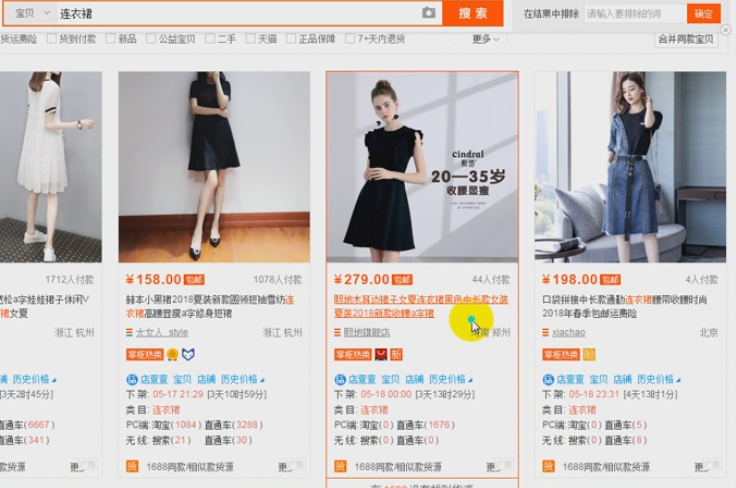Screen dimensions: 736x488
Task: Select the 店铺 tab on the ¥158.00 item
Action: pos(206,379)
